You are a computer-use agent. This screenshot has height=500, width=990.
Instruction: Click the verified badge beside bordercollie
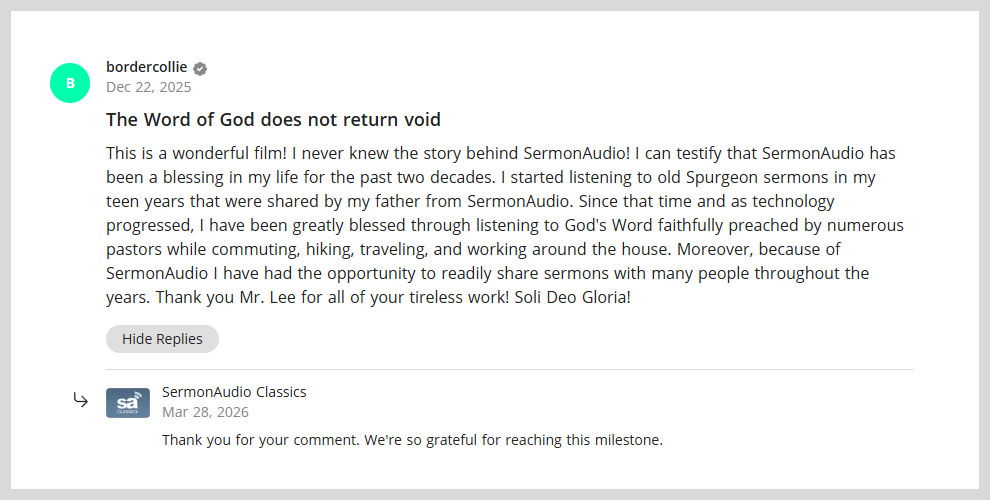pyautogui.click(x=200, y=68)
